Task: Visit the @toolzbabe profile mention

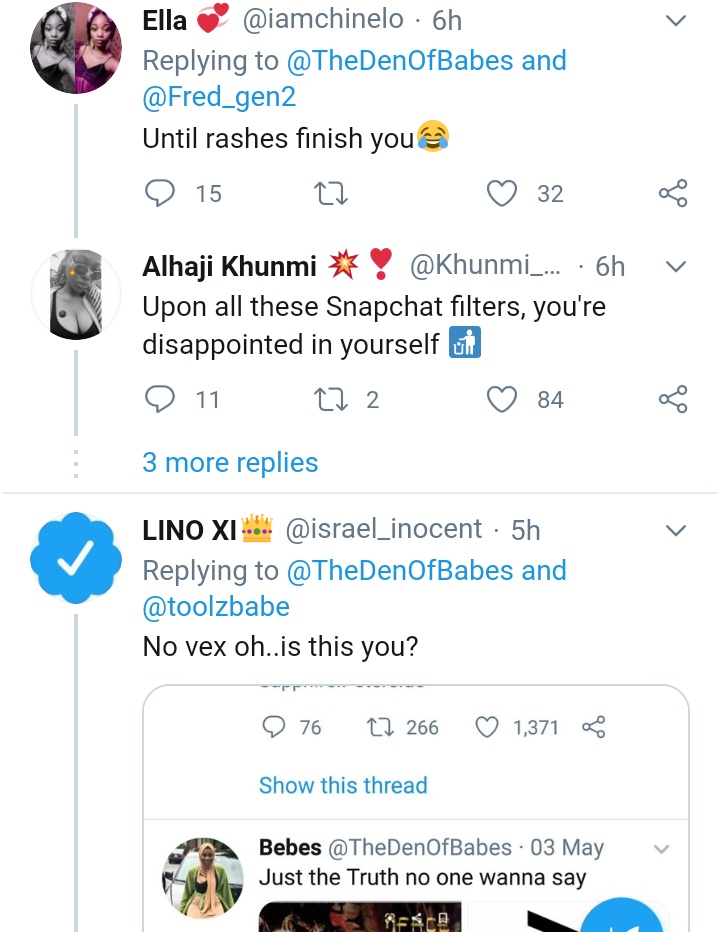Action: (x=216, y=608)
